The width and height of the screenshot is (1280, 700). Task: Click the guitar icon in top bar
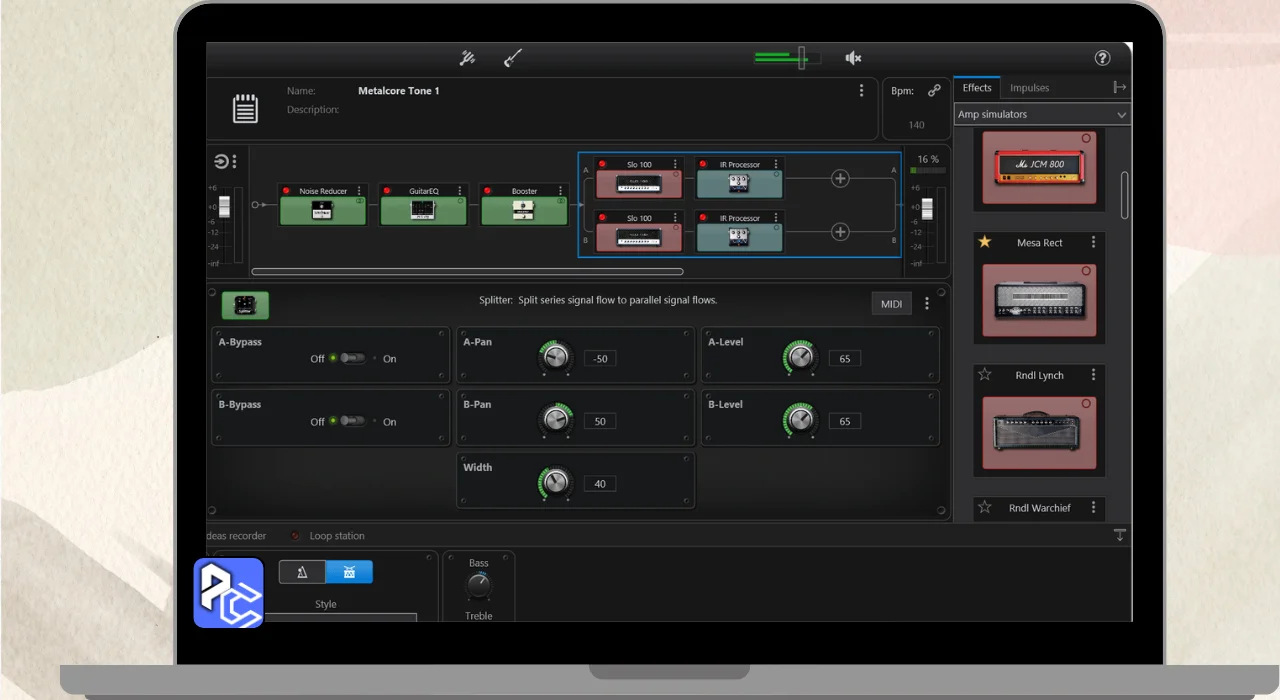pos(512,58)
